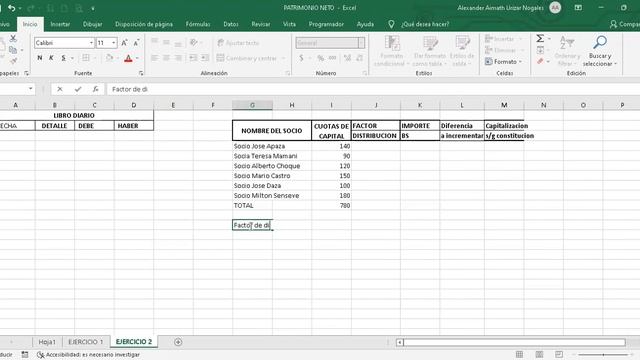Open the font size 11 dropdown
The width and height of the screenshot is (640, 360).
point(114,43)
